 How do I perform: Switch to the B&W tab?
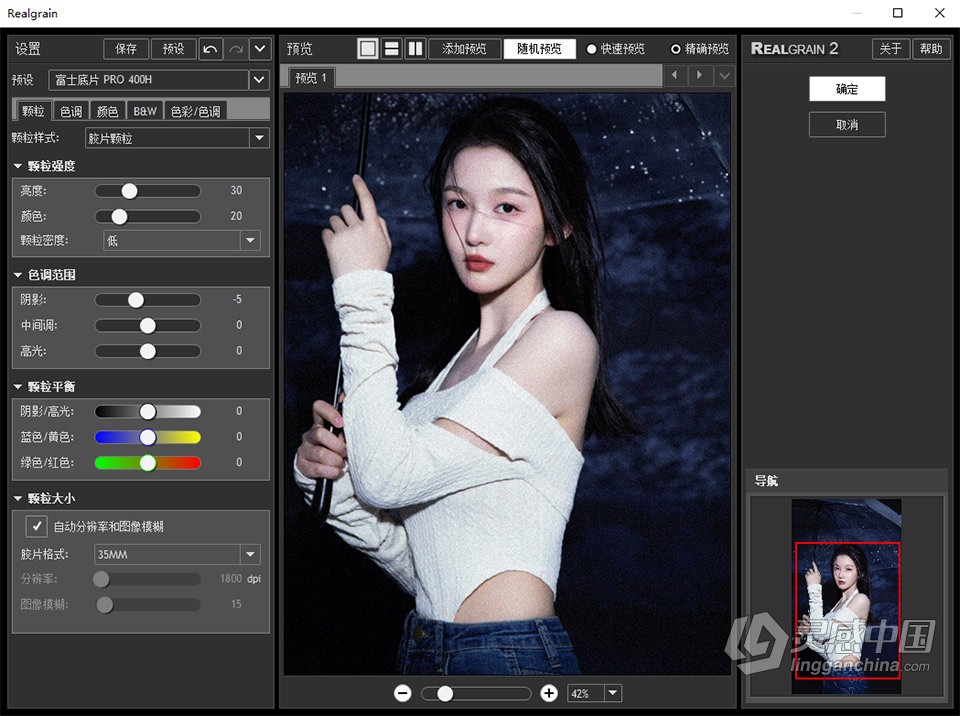tap(144, 111)
